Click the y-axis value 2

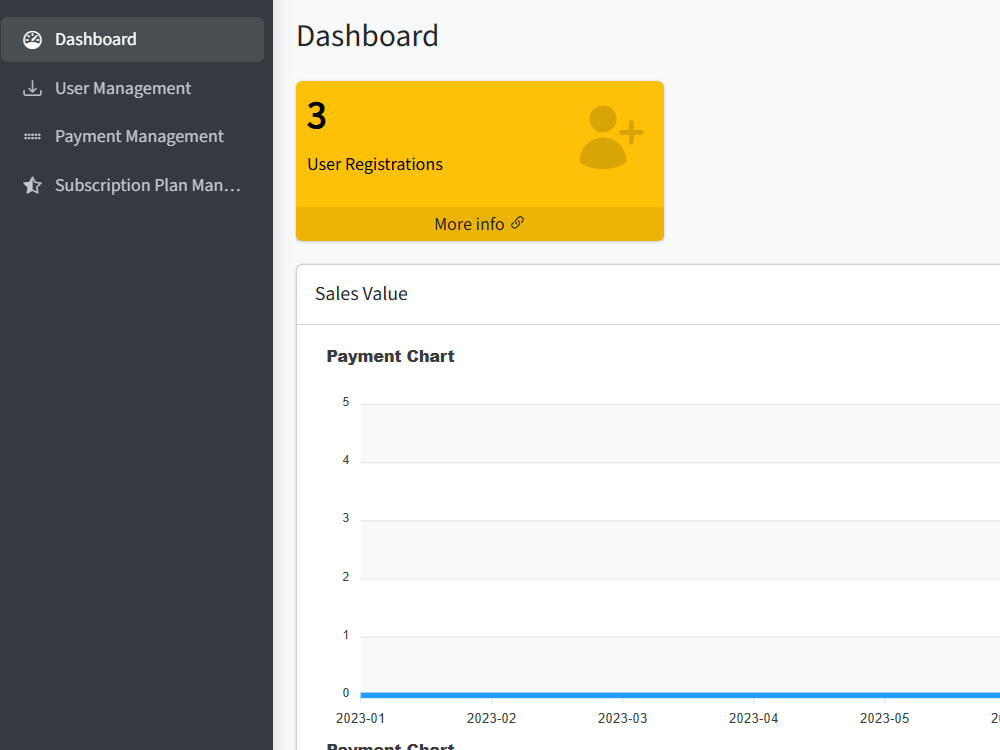click(x=346, y=577)
